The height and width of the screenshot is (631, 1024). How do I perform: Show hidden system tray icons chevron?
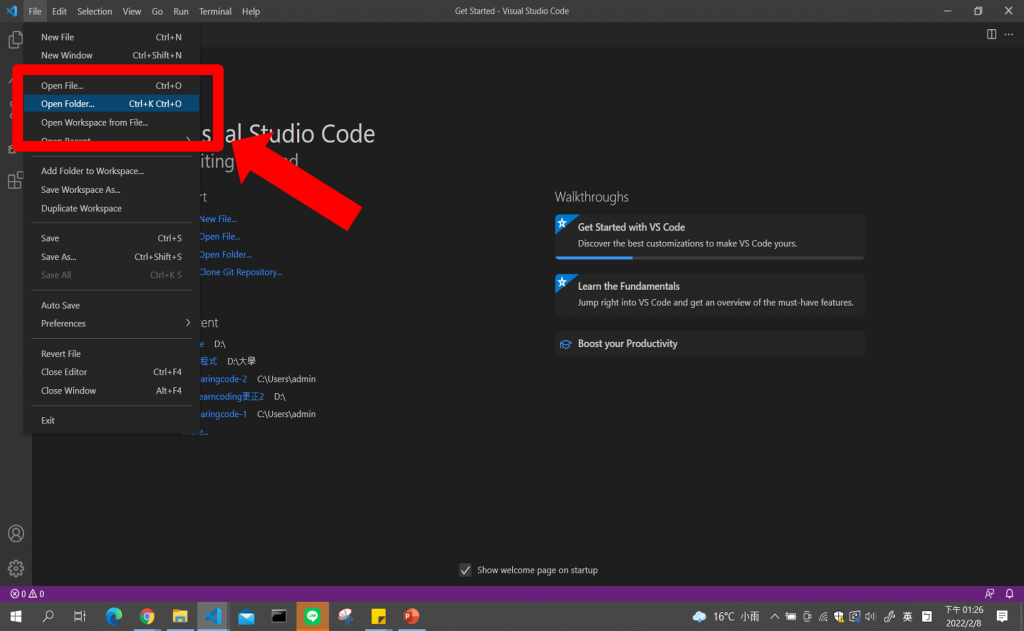[775, 616]
